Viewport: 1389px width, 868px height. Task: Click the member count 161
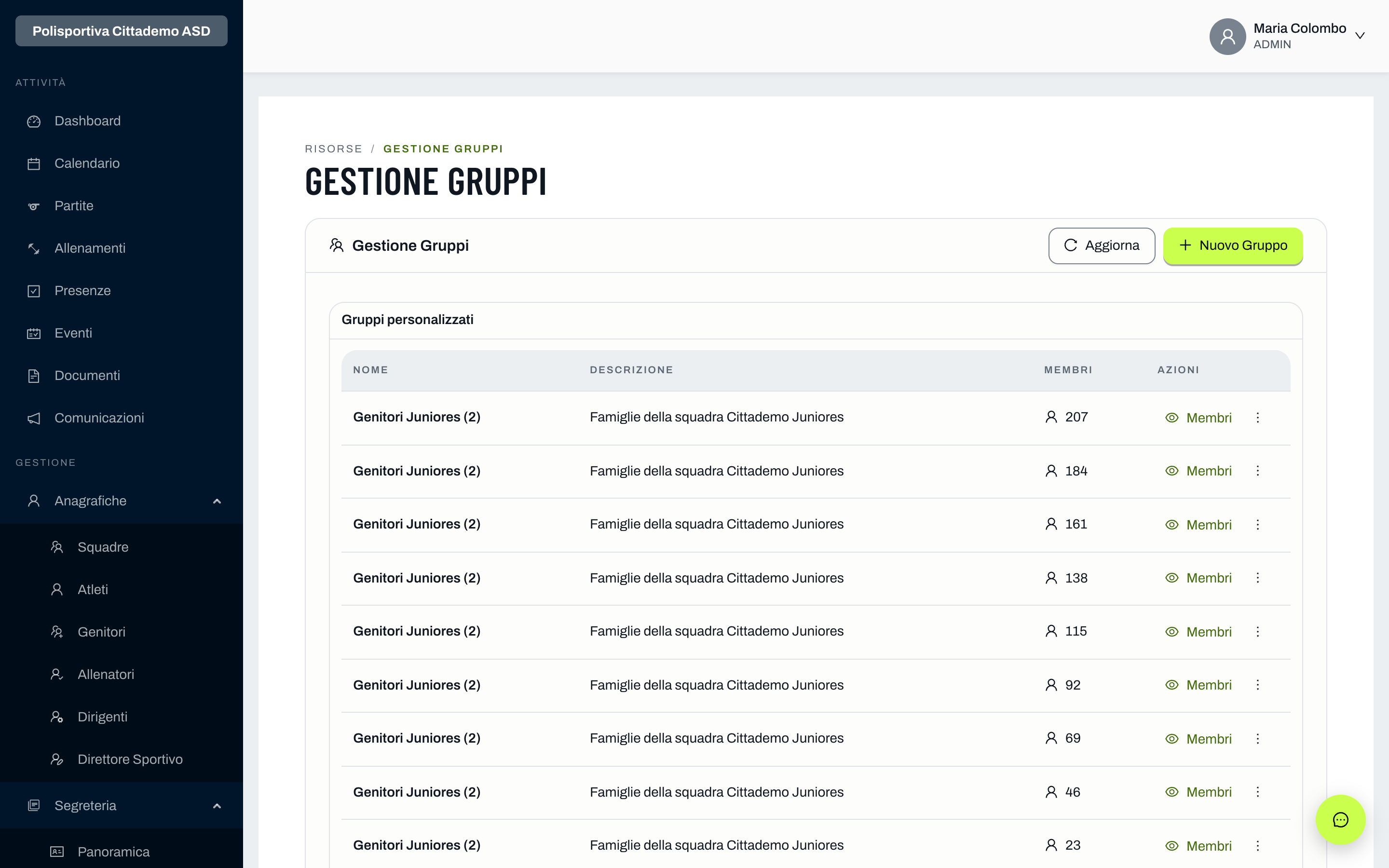click(1076, 524)
